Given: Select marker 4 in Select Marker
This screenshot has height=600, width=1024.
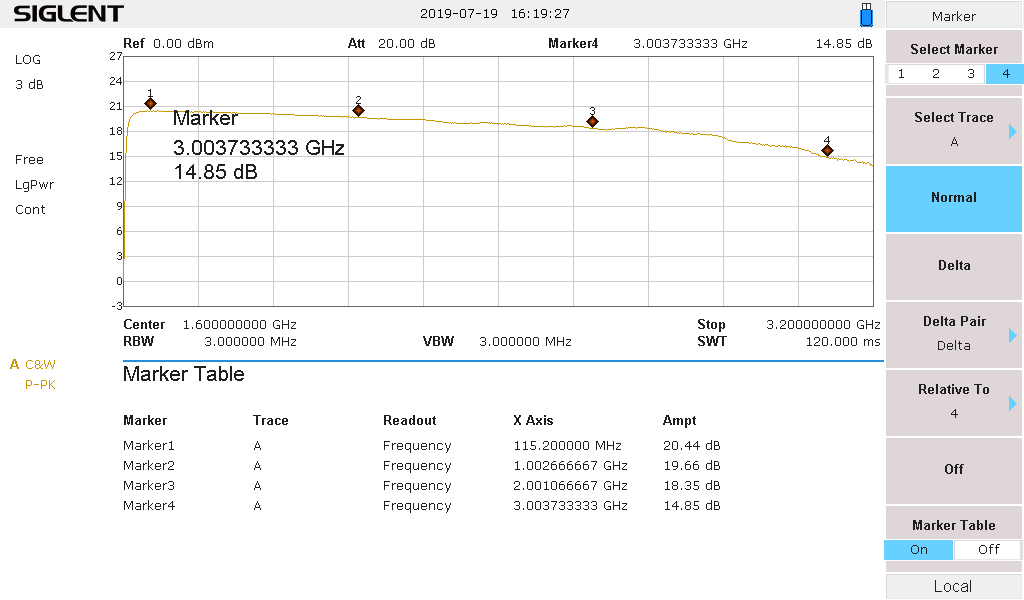Looking at the screenshot, I should click(1006, 74).
